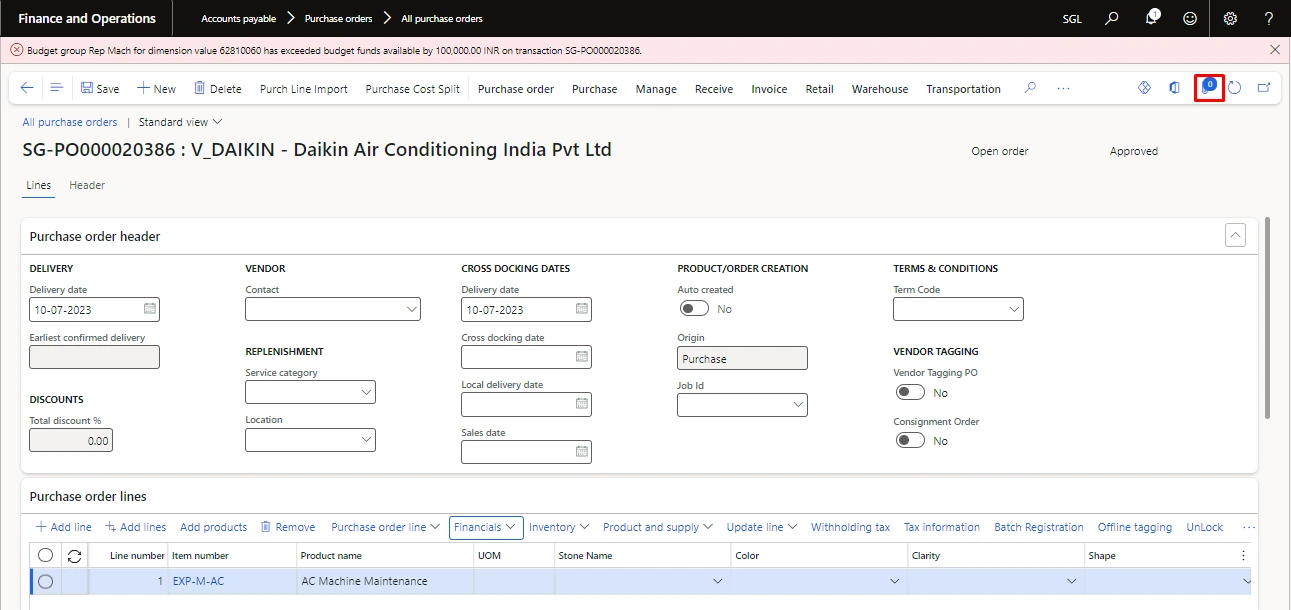Open Stone Name dropdown in line 1

pos(717,581)
